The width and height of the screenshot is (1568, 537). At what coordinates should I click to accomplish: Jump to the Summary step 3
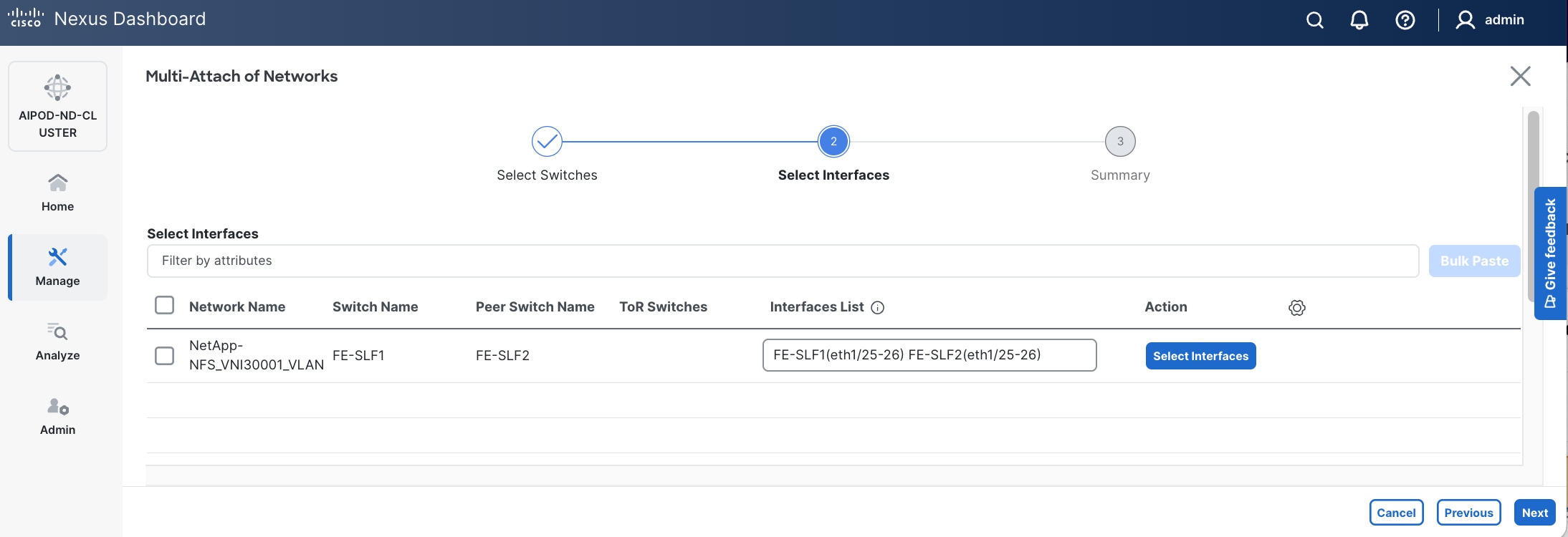1120,142
